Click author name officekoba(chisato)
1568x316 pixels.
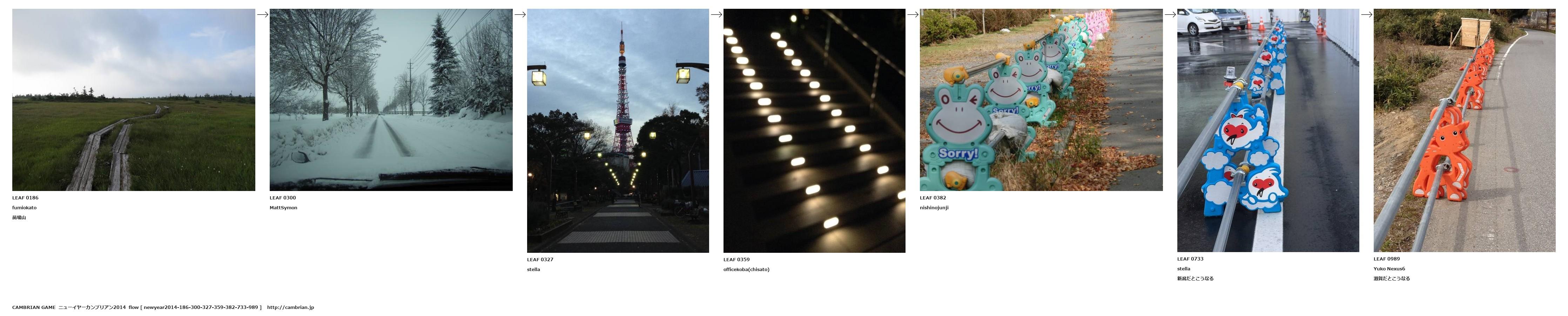pos(746,270)
